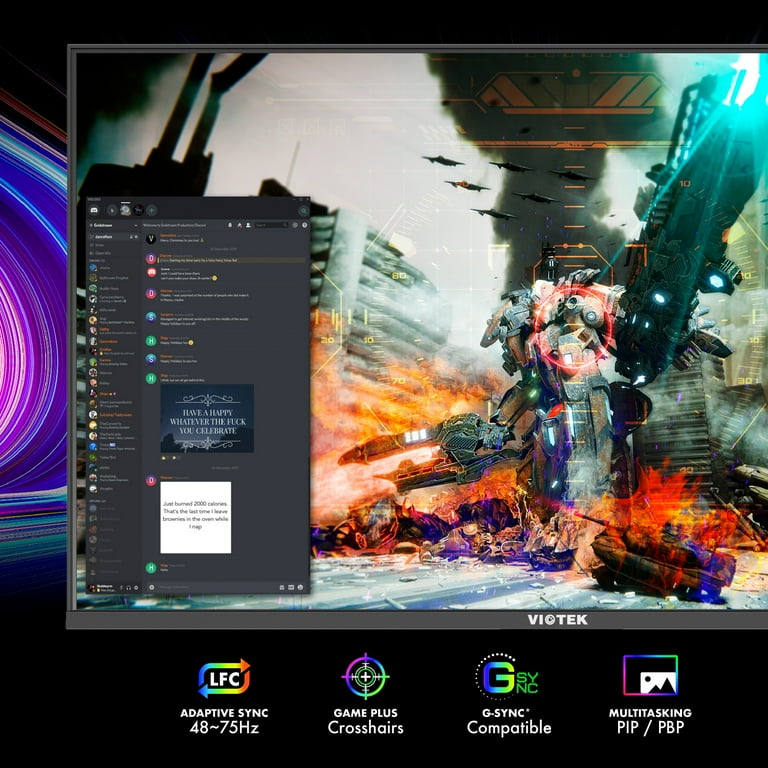This screenshot has width=768, height=768.
Task: Open the emoji picker icon
Action: (300, 587)
